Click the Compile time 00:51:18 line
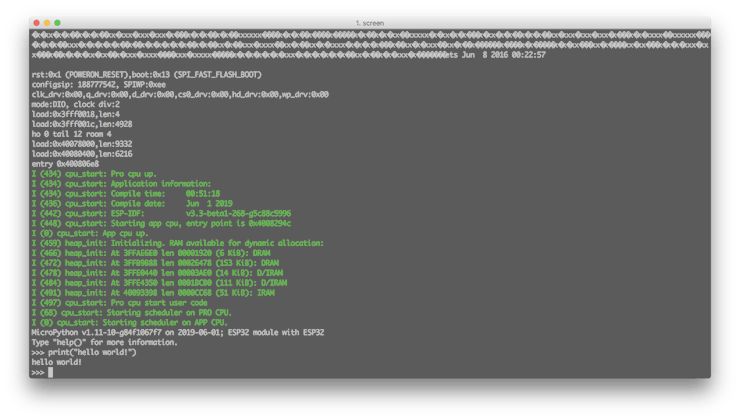Image resolution: width=740 pixels, height=420 pixels. click(x=126, y=193)
